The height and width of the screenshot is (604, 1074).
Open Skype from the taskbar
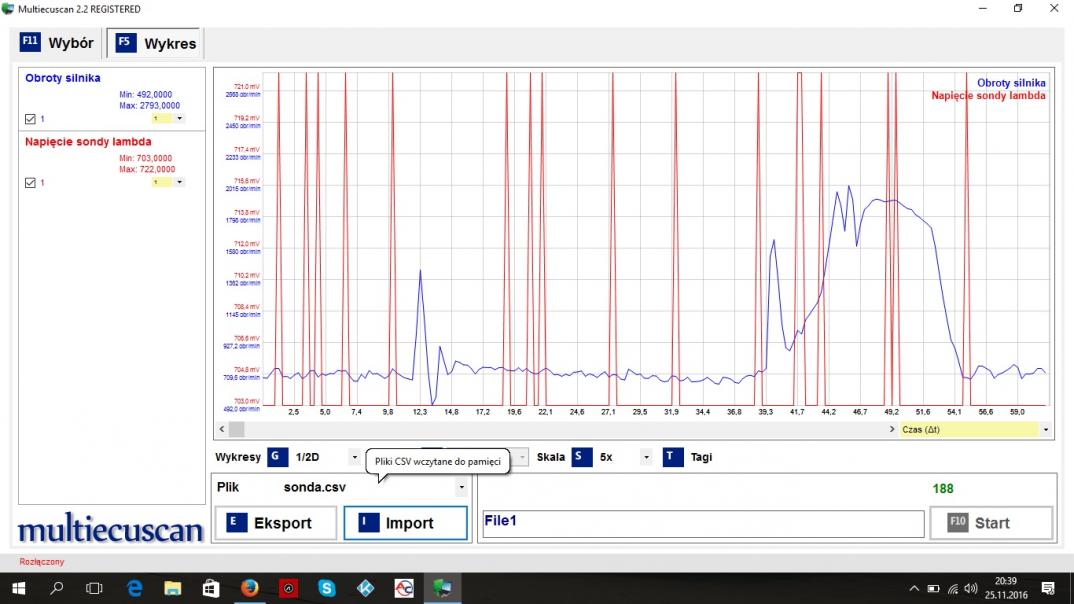(x=326, y=588)
